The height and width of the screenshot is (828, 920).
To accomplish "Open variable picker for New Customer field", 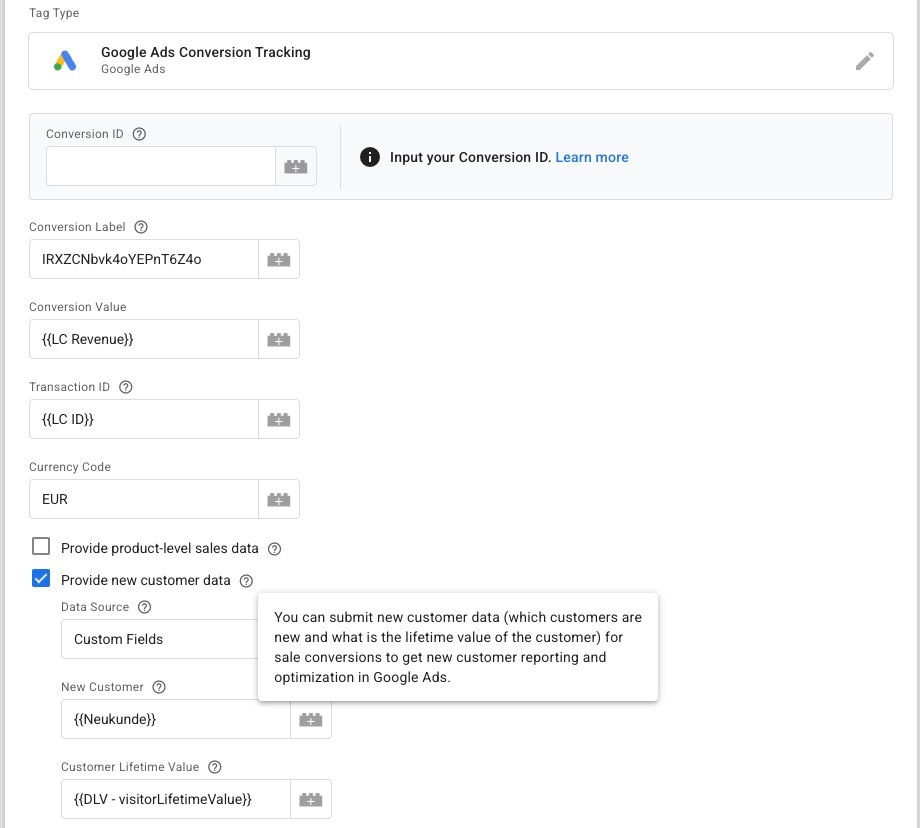I will (311, 719).
